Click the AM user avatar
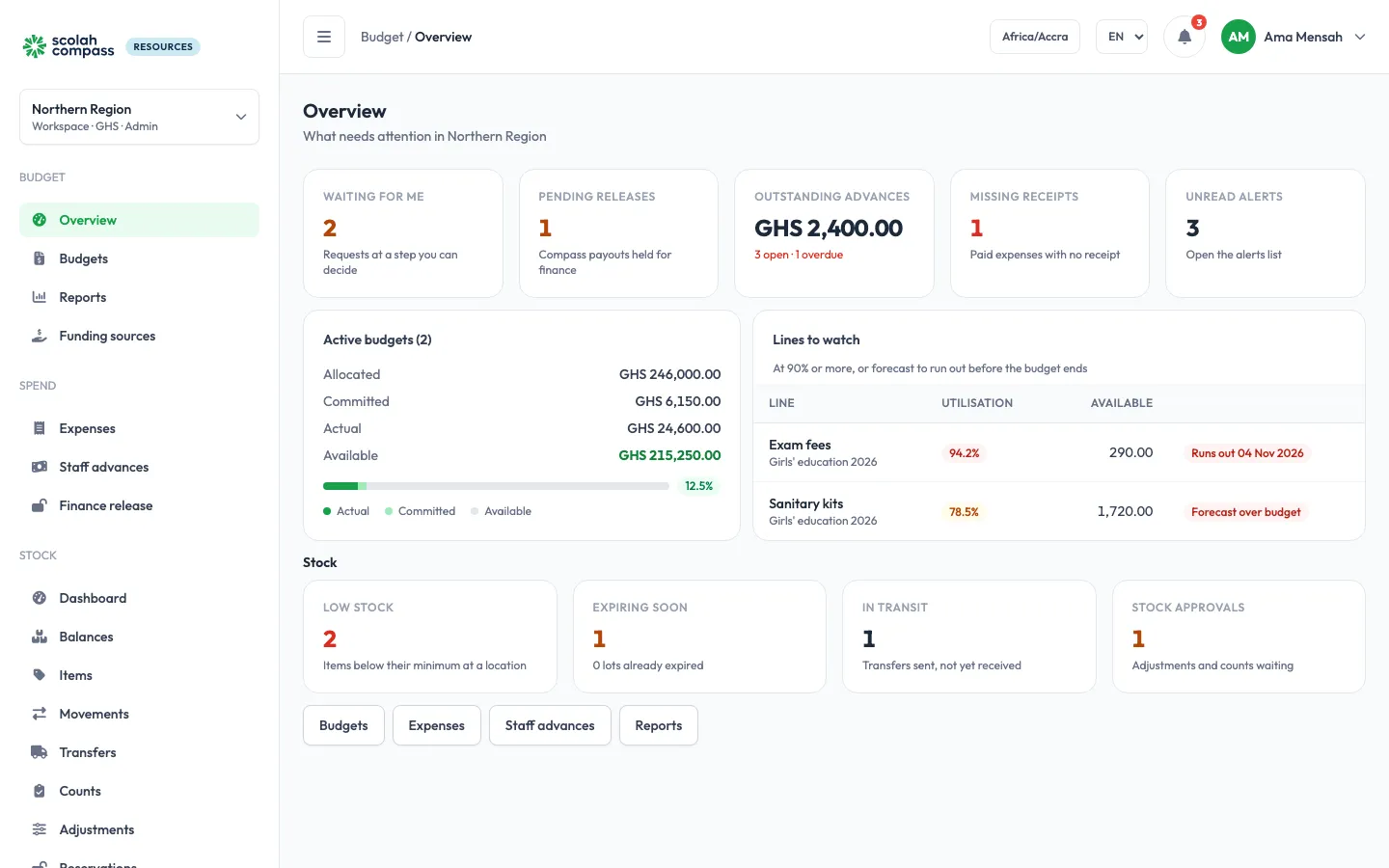1389x868 pixels. tap(1239, 37)
